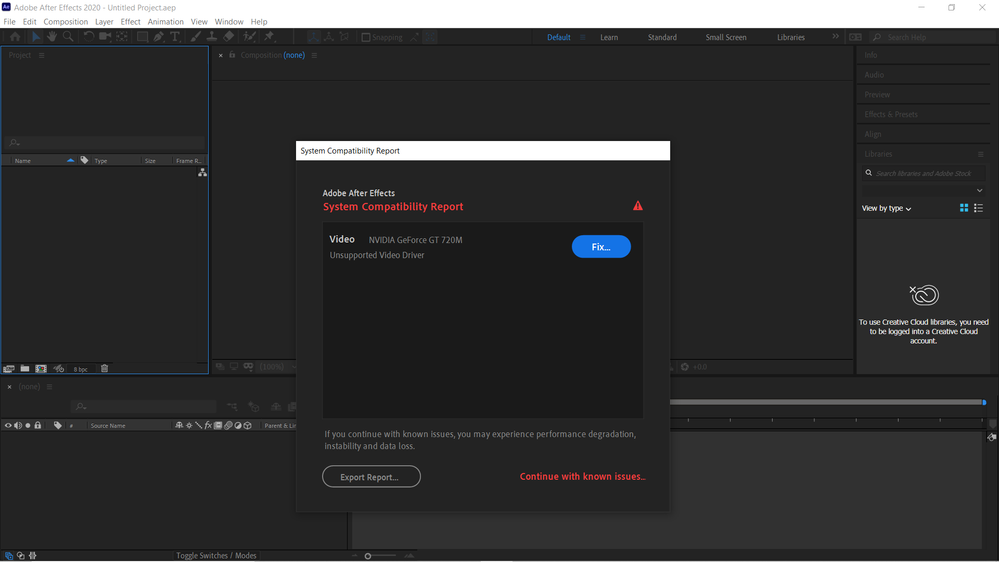The width and height of the screenshot is (999, 562).
Task: Select the Unified Camera tool
Action: click(104, 37)
